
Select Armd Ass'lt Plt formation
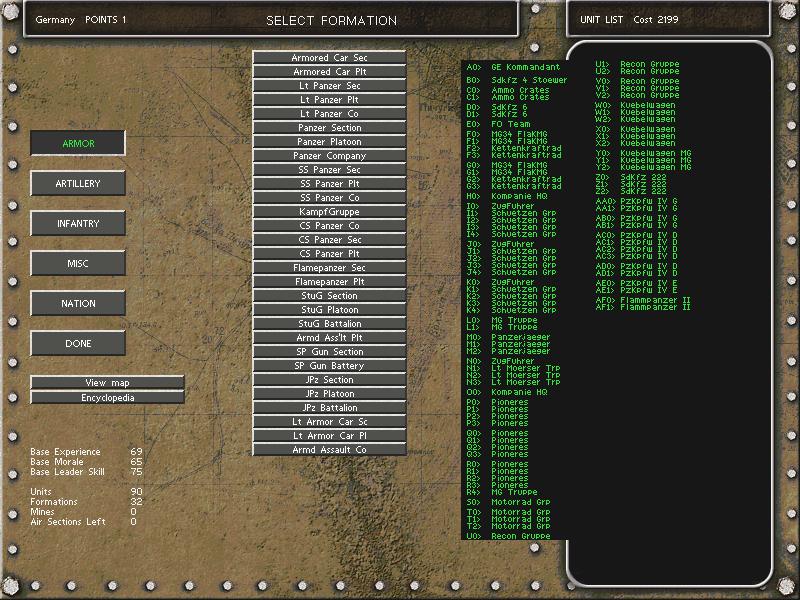pyautogui.click(x=329, y=338)
